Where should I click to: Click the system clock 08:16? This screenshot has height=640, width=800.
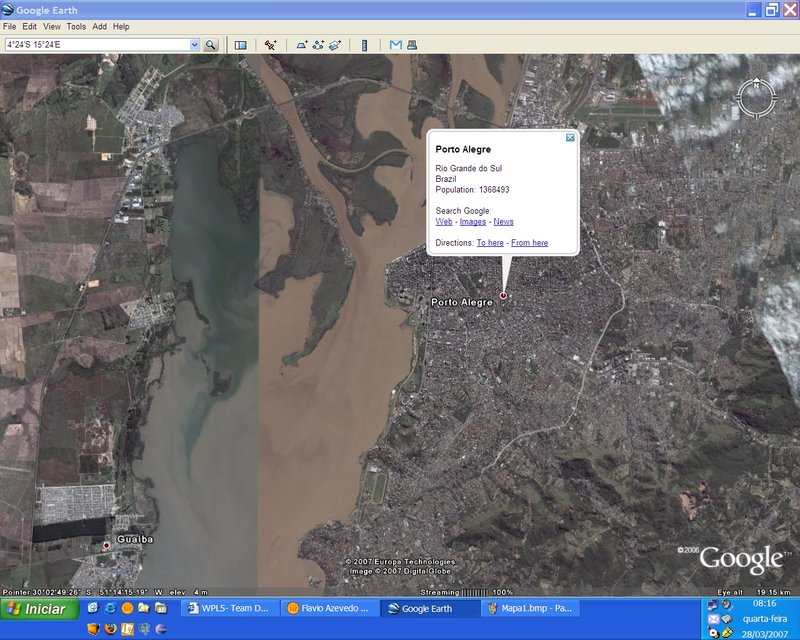point(764,604)
